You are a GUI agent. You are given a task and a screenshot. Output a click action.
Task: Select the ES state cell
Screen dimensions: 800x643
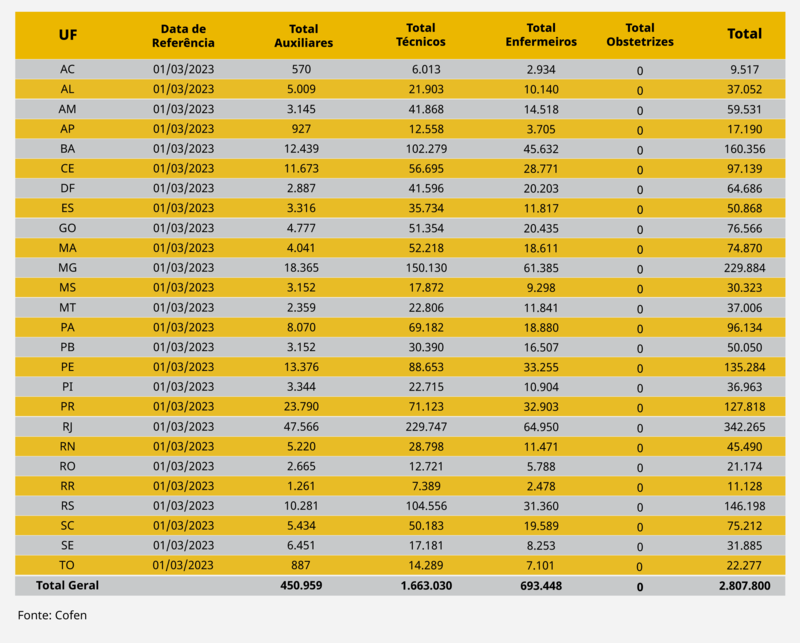click(67, 208)
